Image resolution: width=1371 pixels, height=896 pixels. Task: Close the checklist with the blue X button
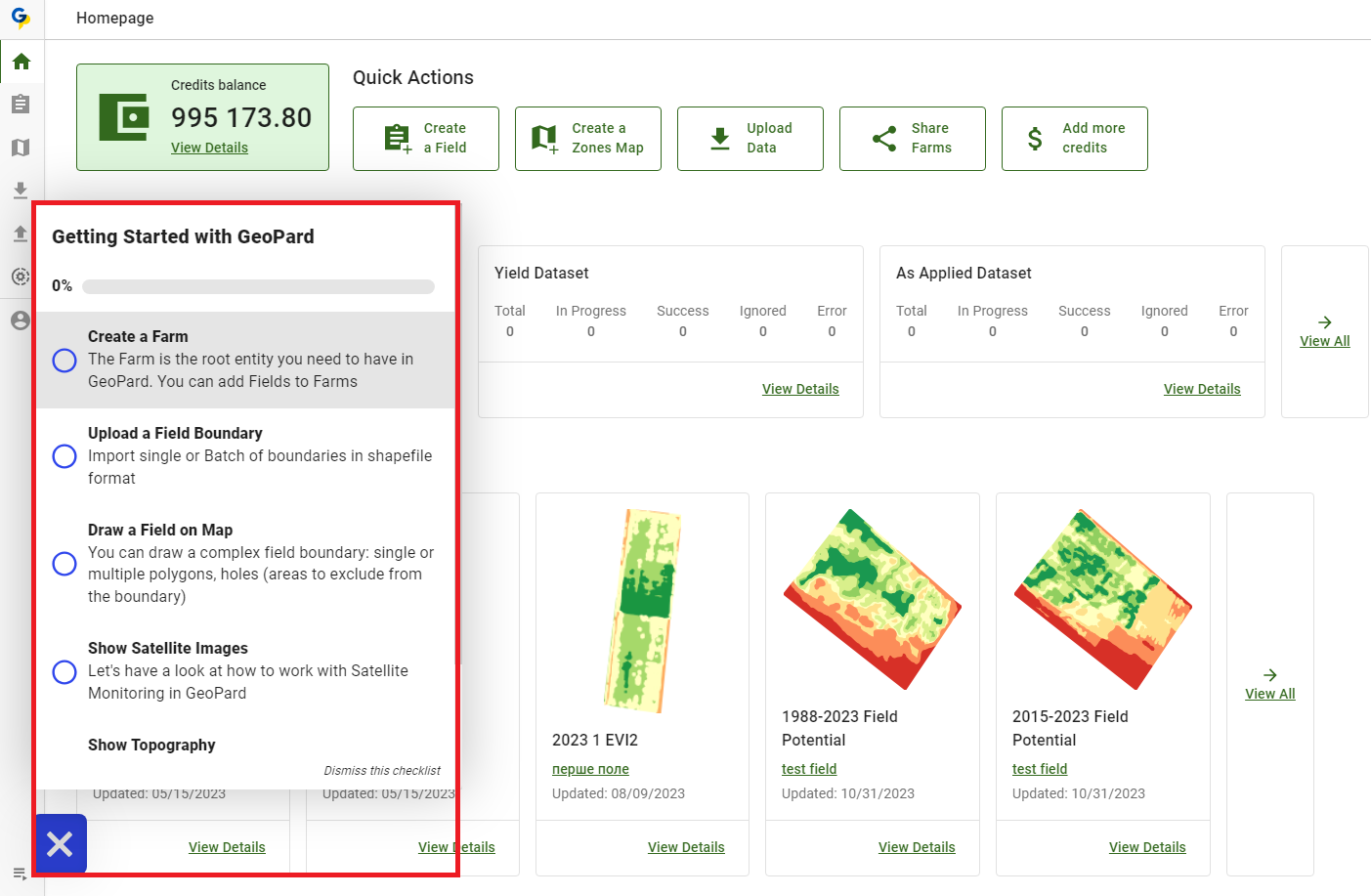click(x=61, y=844)
